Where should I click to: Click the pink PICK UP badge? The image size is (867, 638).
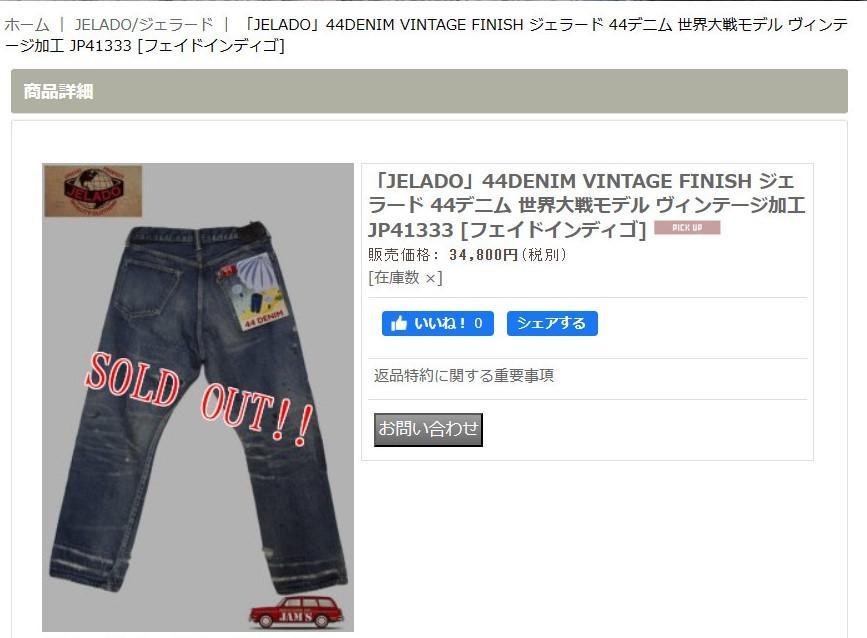coord(687,228)
